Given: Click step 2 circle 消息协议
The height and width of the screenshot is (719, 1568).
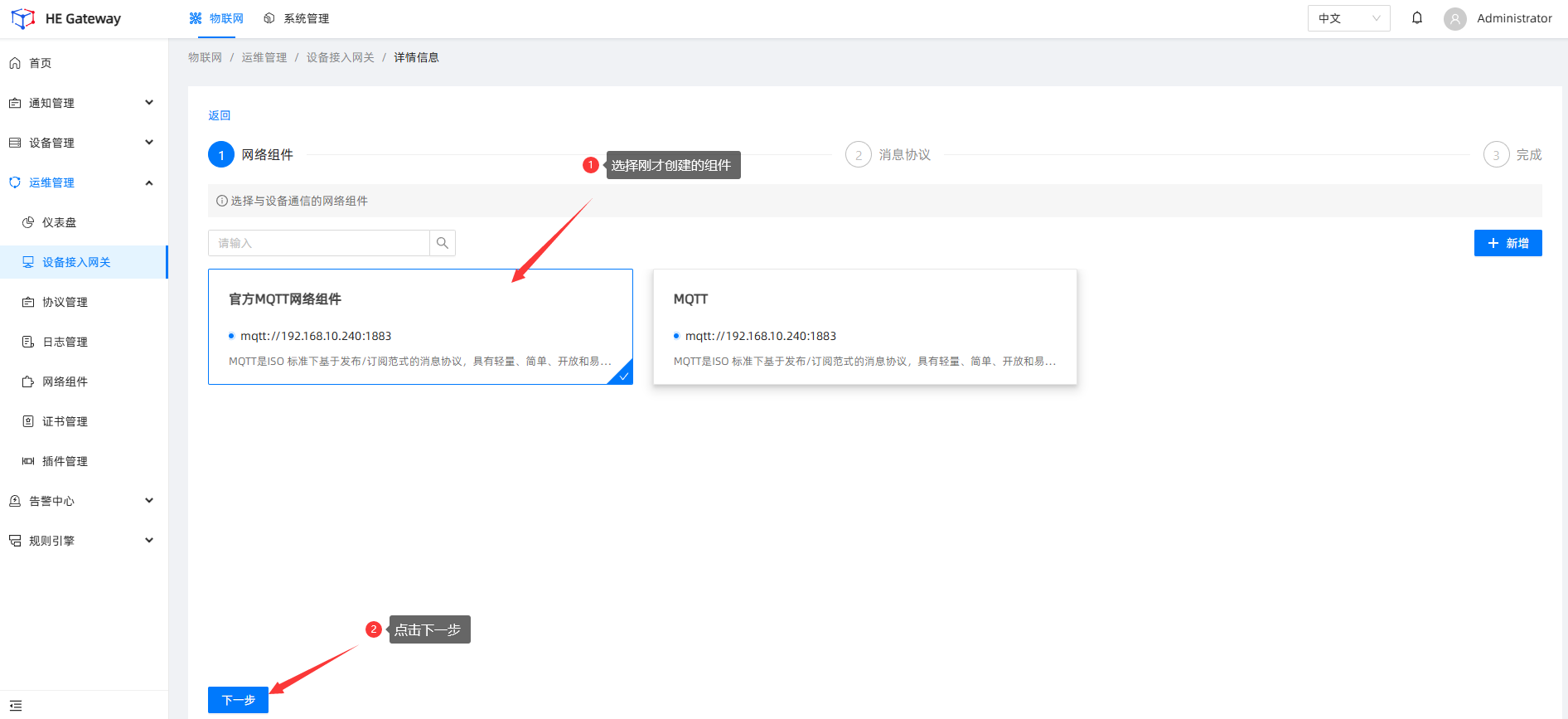Looking at the screenshot, I should 859,154.
